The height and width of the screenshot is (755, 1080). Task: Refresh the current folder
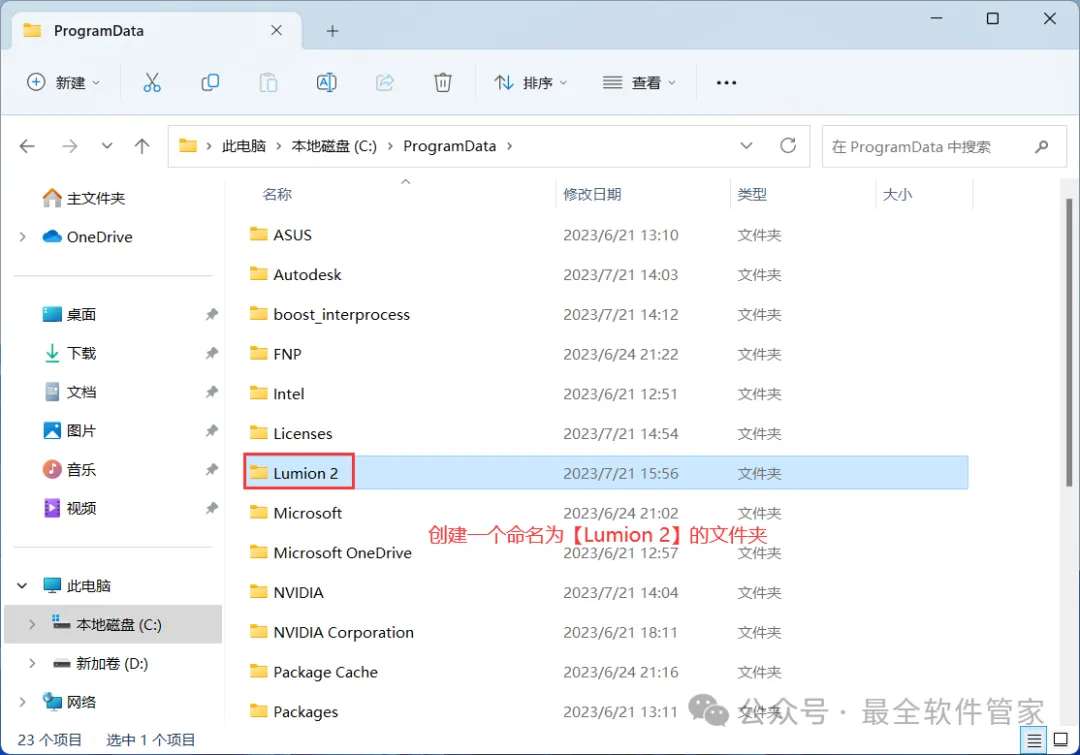(788, 145)
